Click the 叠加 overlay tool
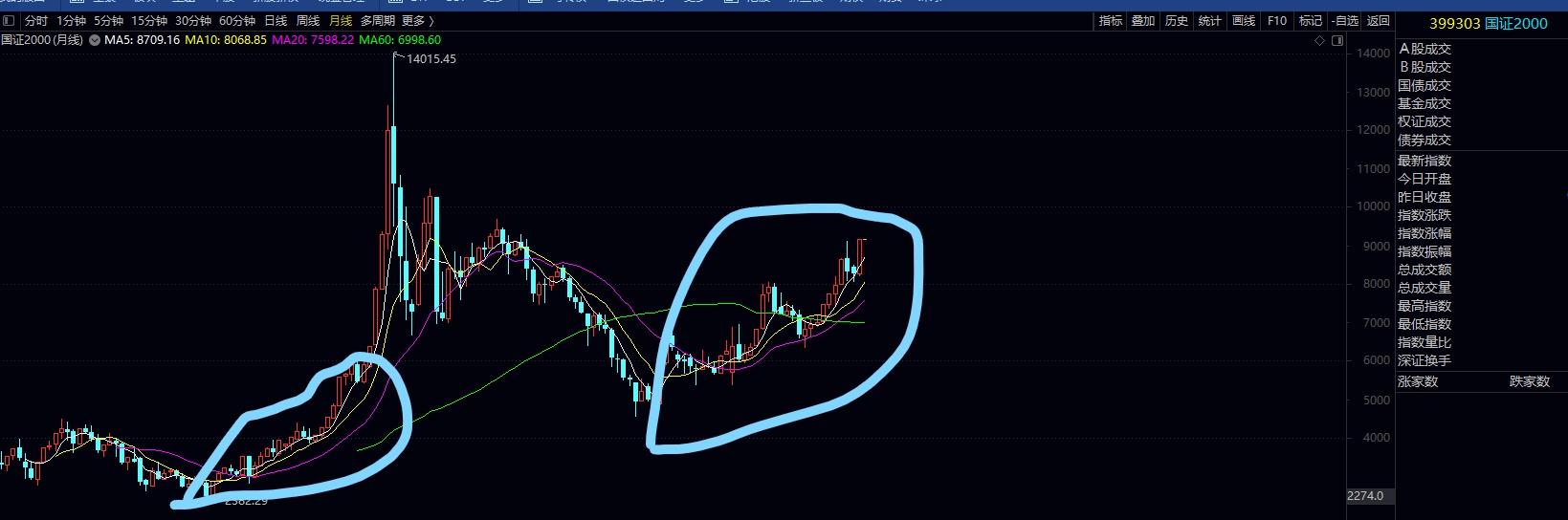 (x=1143, y=20)
